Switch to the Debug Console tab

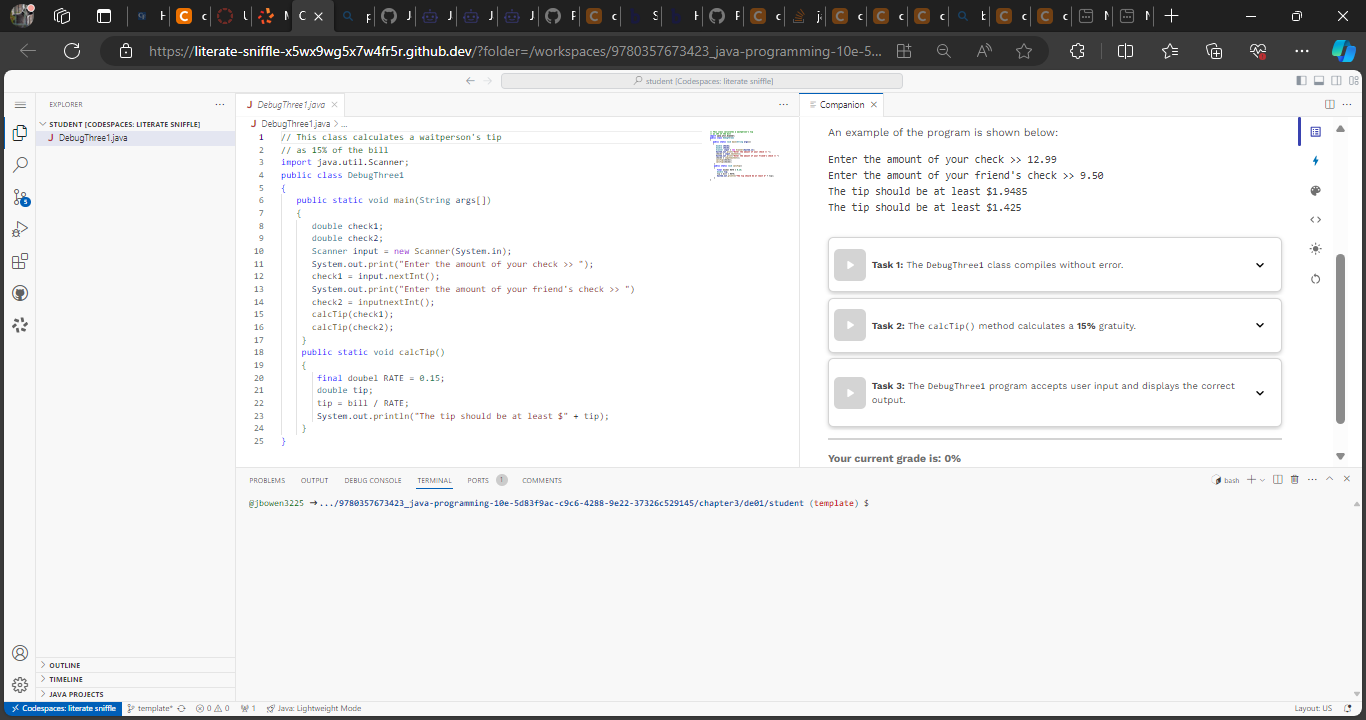pos(372,480)
